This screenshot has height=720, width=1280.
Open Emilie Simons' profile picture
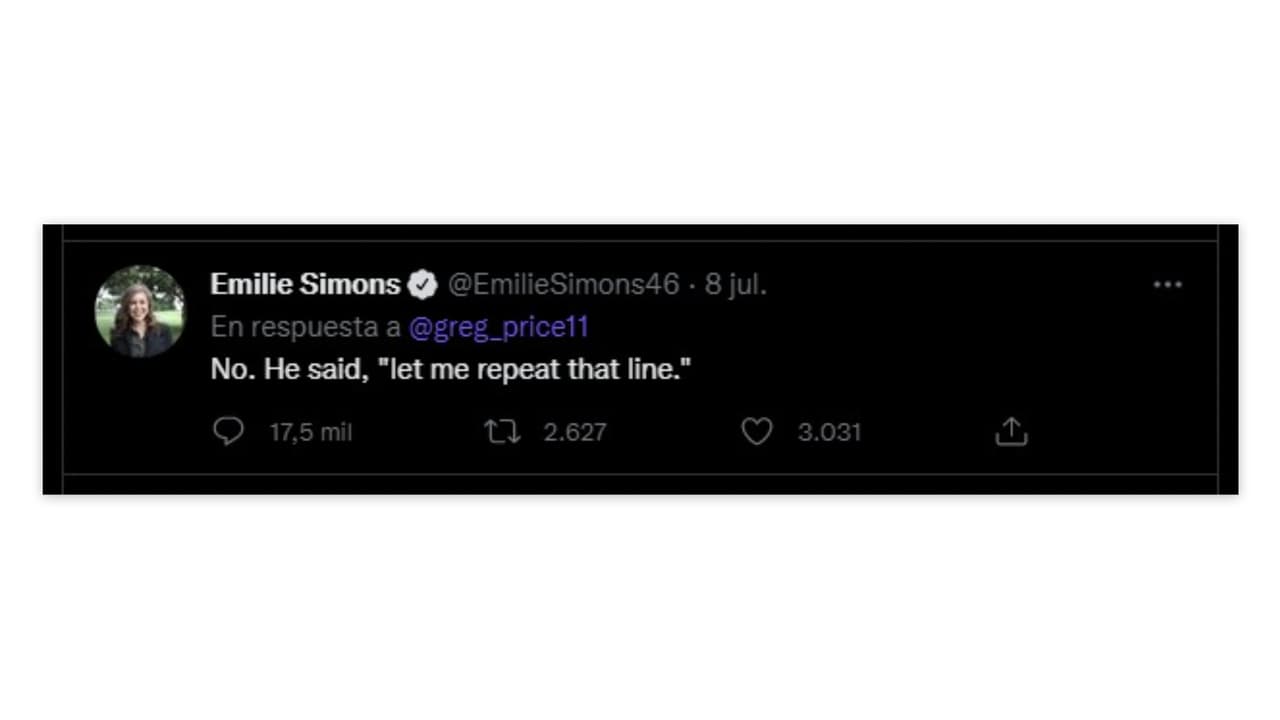[140, 311]
